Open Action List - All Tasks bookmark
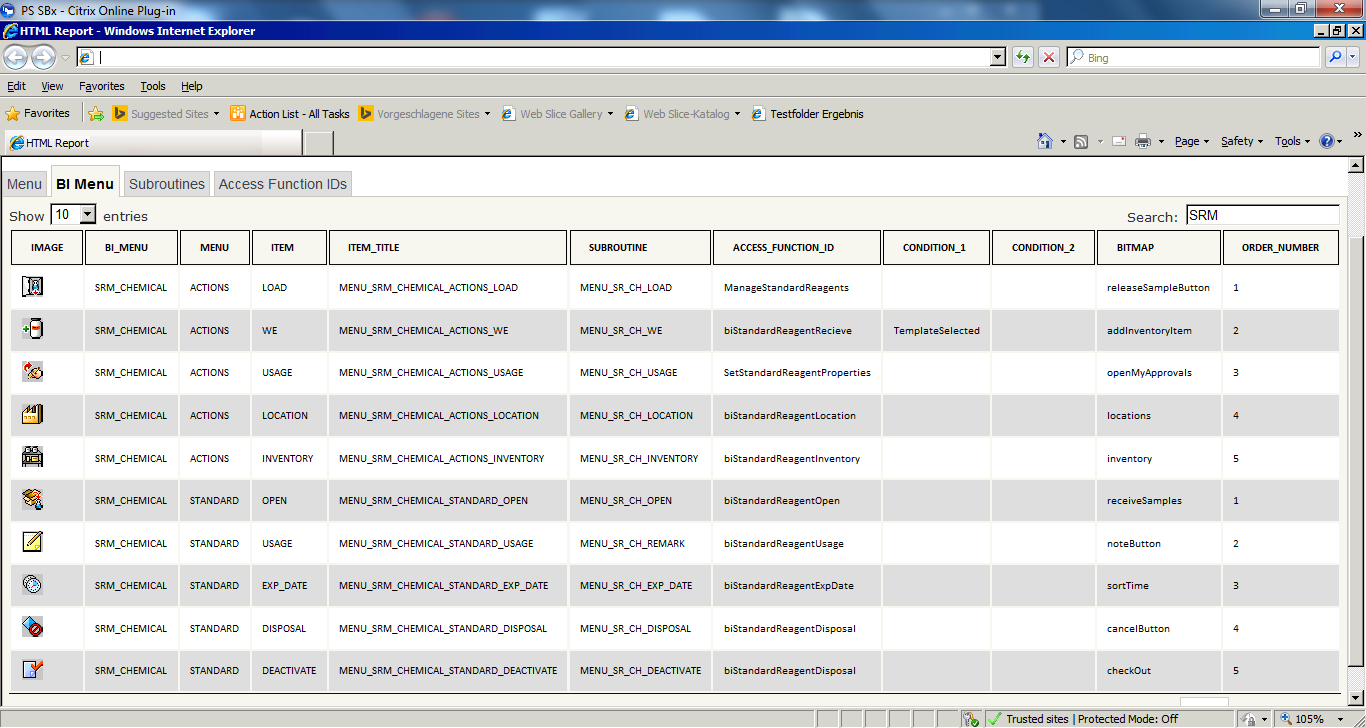 [298, 114]
